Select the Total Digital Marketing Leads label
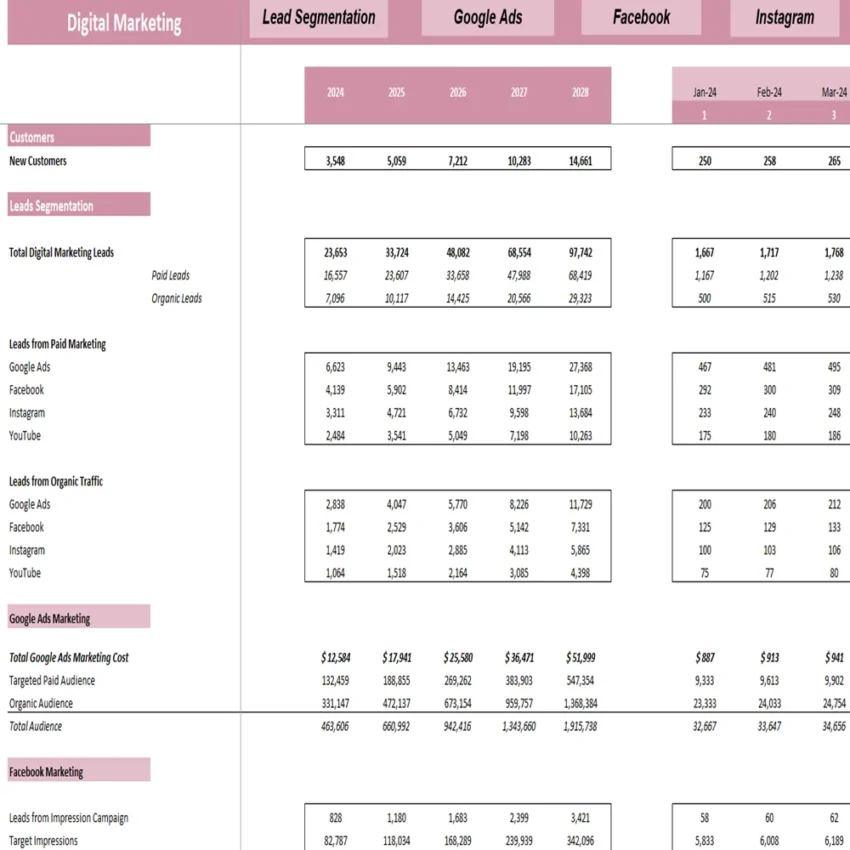The height and width of the screenshot is (850, 850). (61, 252)
